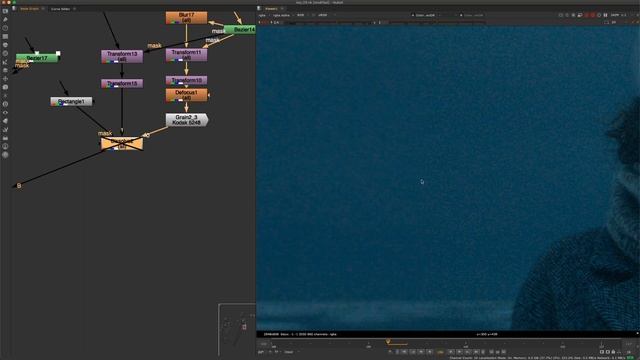Image resolution: width=640 pixels, height=360 pixels.
Task: Open the Time nodes clock icon
Action: click(5, 28)
